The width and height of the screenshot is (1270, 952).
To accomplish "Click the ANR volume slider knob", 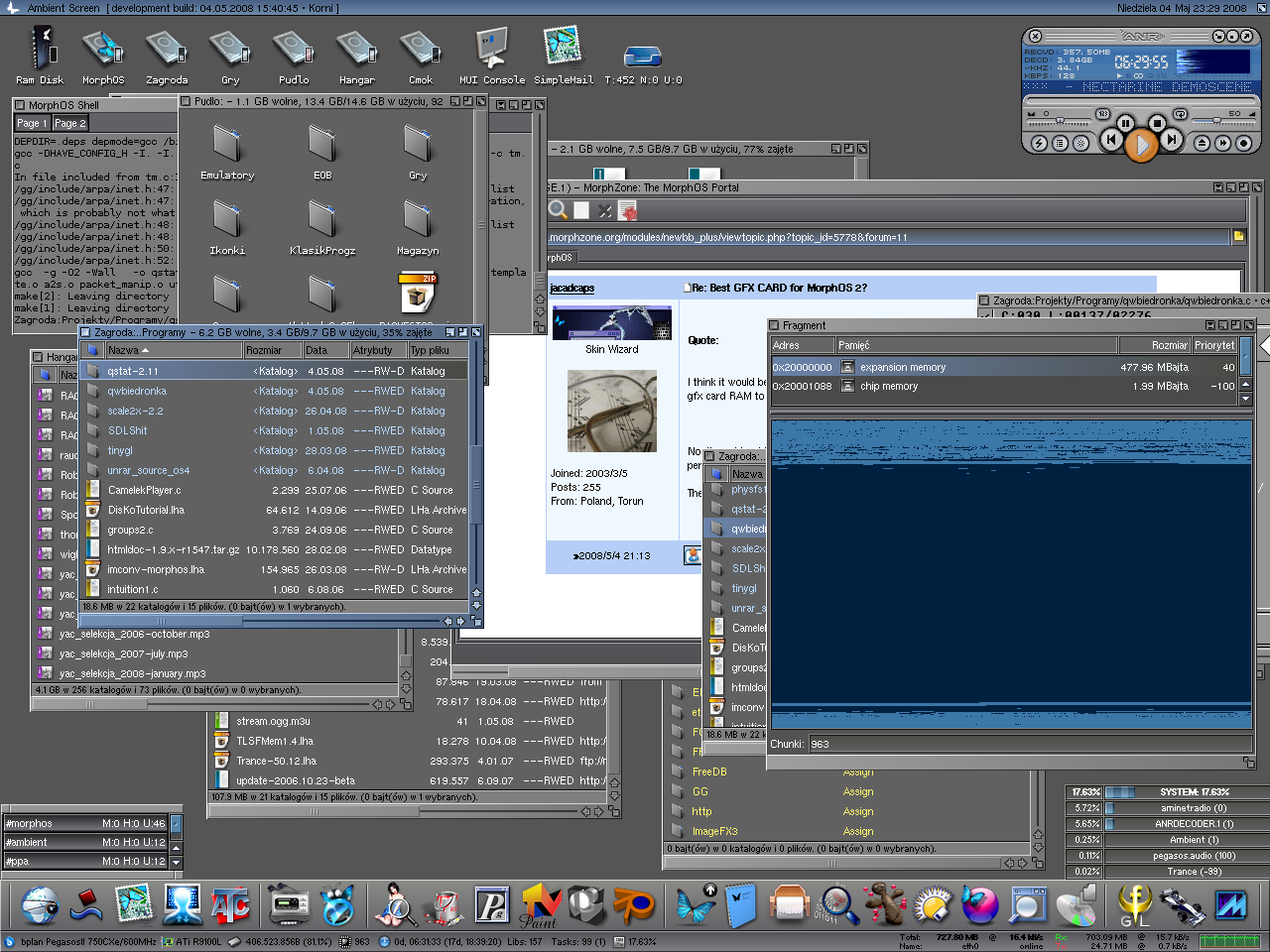I will [1216, 120].
